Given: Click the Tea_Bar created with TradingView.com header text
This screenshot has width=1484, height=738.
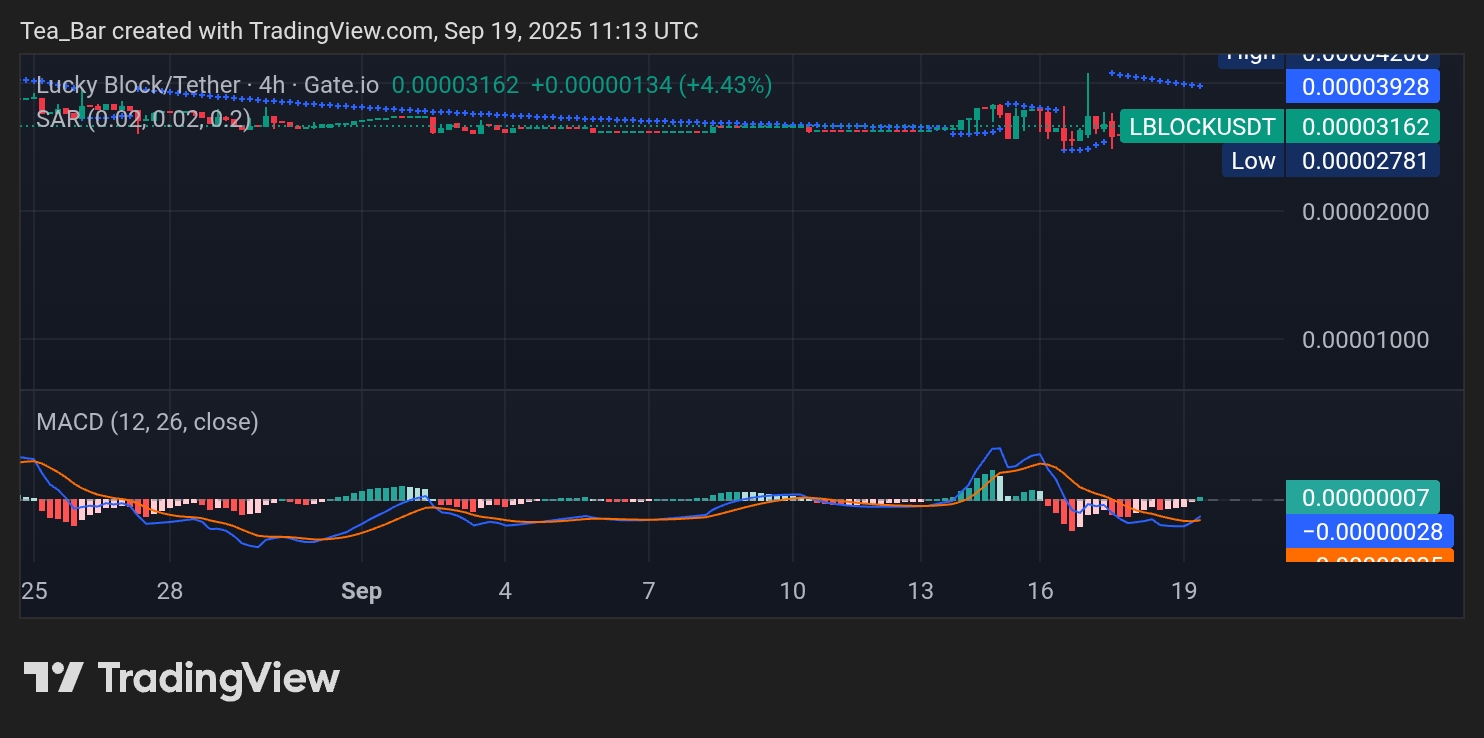Looking at the screenshot, I should click(x=360, y=31).
